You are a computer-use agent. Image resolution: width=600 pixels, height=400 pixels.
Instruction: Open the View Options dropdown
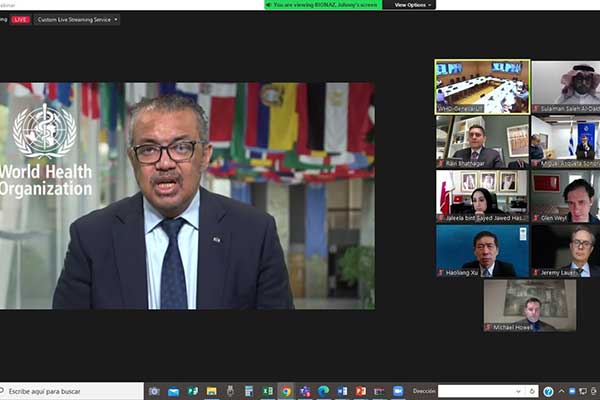tap(412, 5)
